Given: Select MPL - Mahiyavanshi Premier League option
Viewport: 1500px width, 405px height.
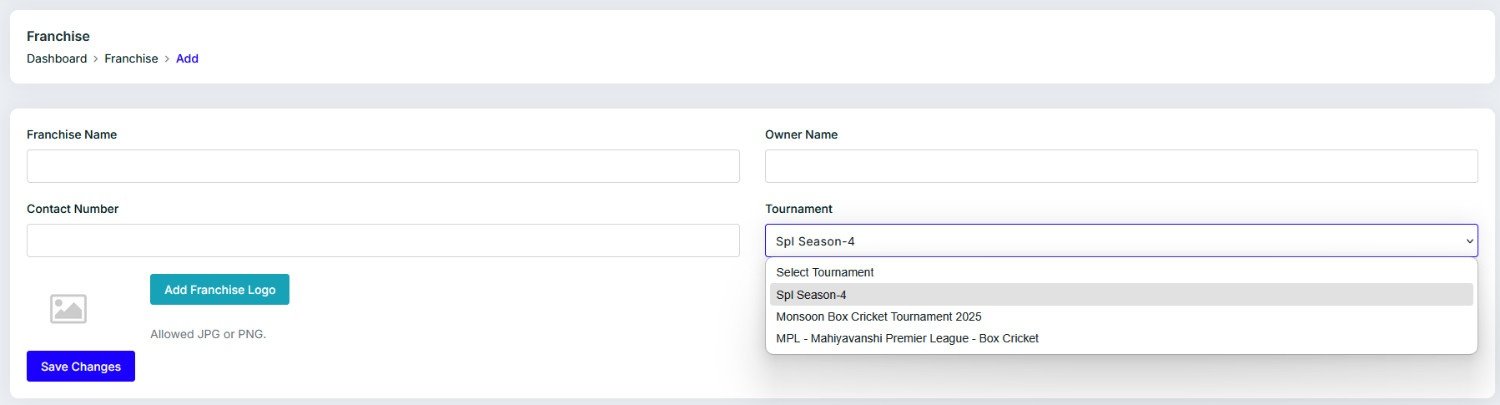Looking at the screenshot, I should [907, 338].
